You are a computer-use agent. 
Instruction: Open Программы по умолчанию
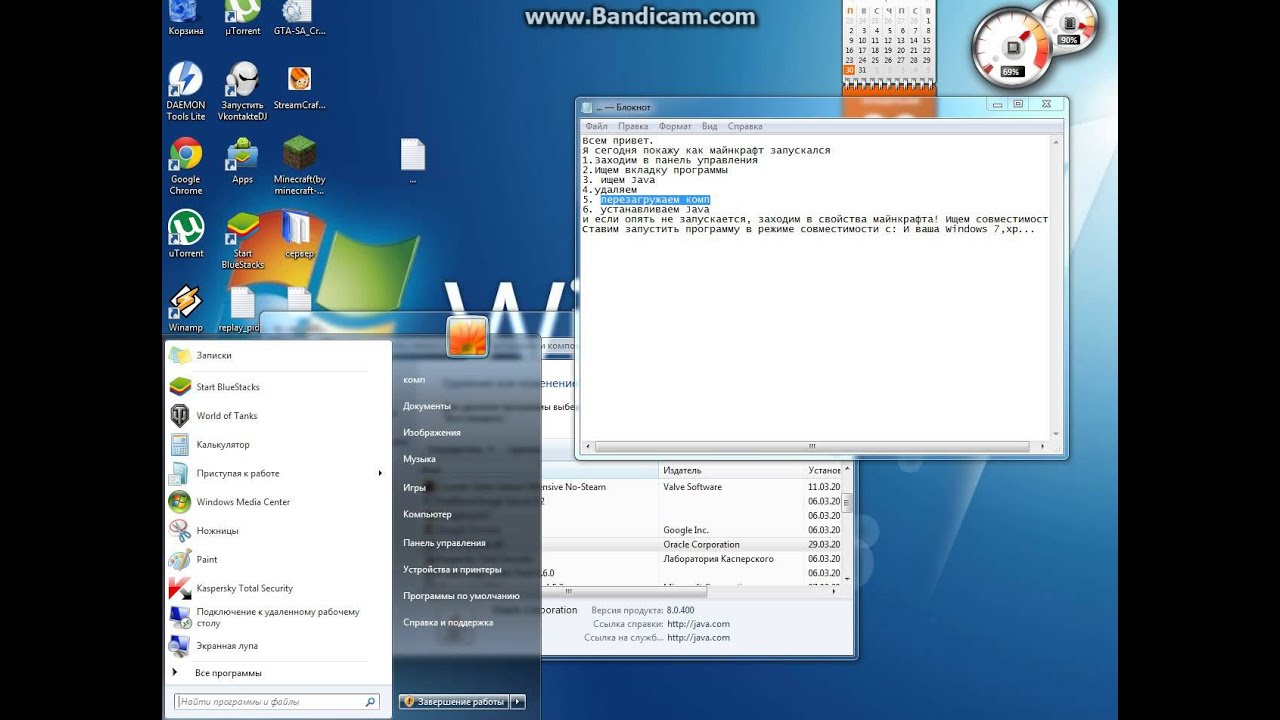[461, 596]
